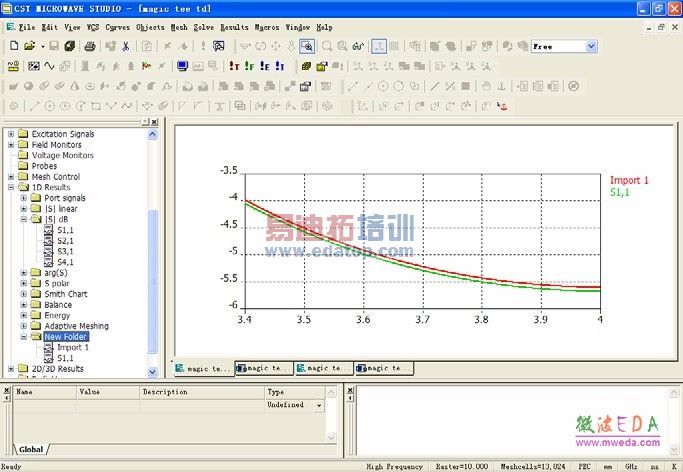This screenshot has height=472, width=683.
Task: Open the units settings icon
Action: pyautogui.click(x=14, y=66)
